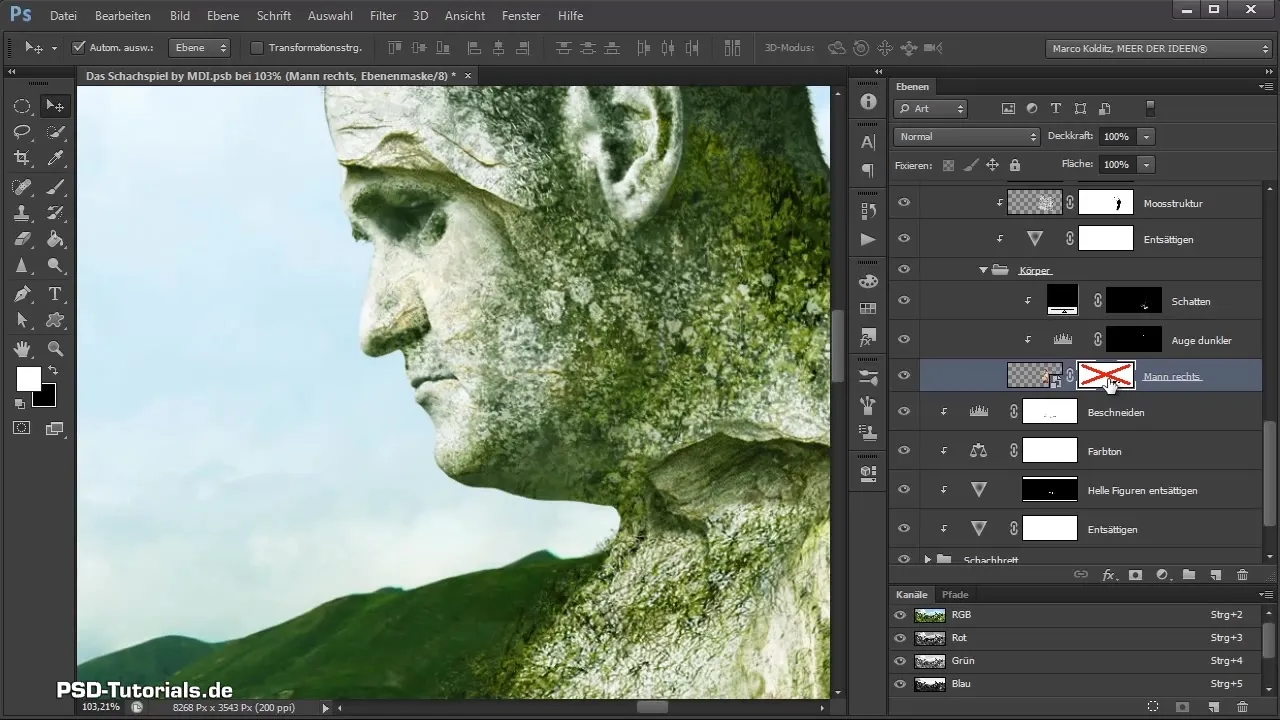Select the Crop tool

[22, 158]
